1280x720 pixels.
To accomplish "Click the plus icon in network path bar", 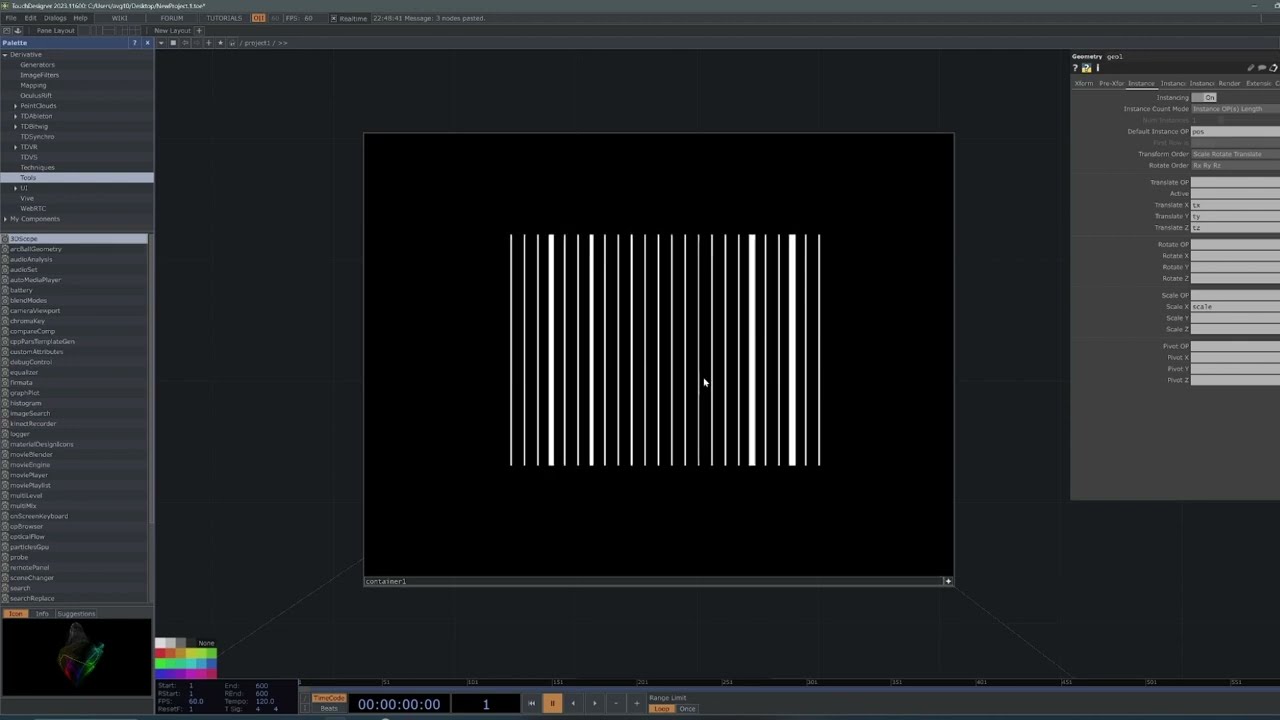I will 208,43.
